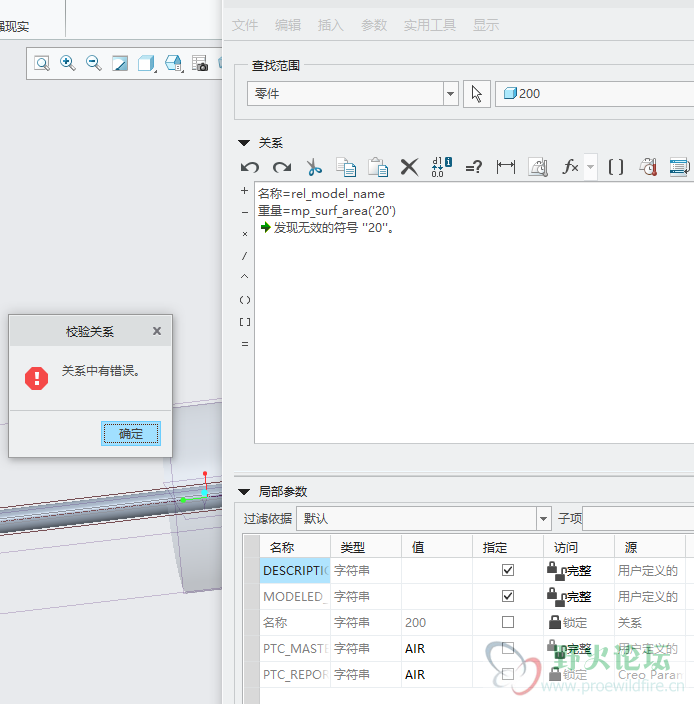This screenshot has height=704, width=694.
Task: Collapse the 局部参数 section
Action: [x=244, y=492]
